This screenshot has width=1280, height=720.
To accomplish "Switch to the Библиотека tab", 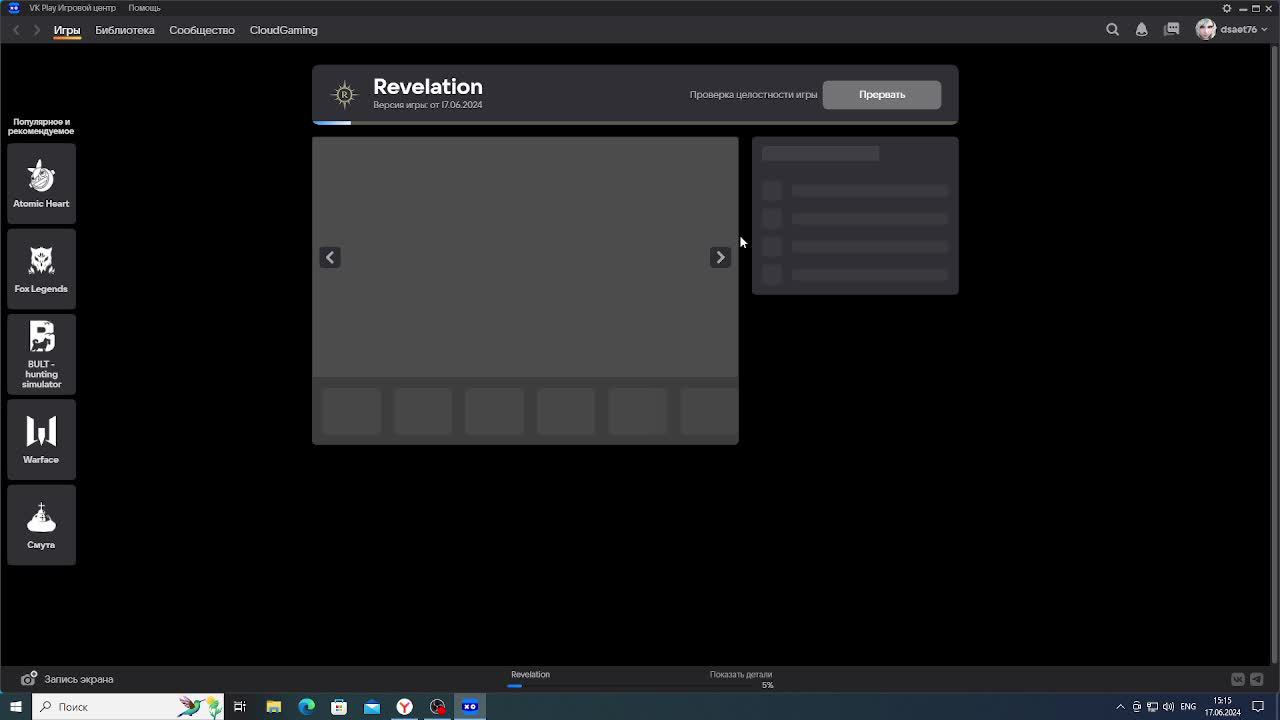I will [125, 30].
